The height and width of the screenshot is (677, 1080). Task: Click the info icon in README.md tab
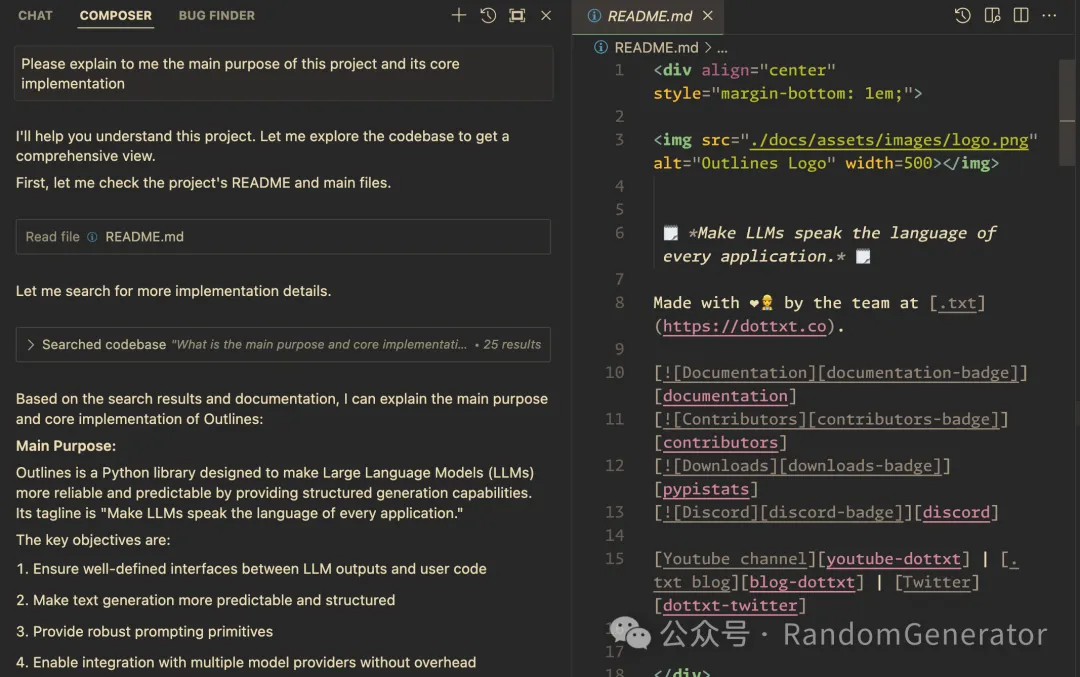pos(594,16)
